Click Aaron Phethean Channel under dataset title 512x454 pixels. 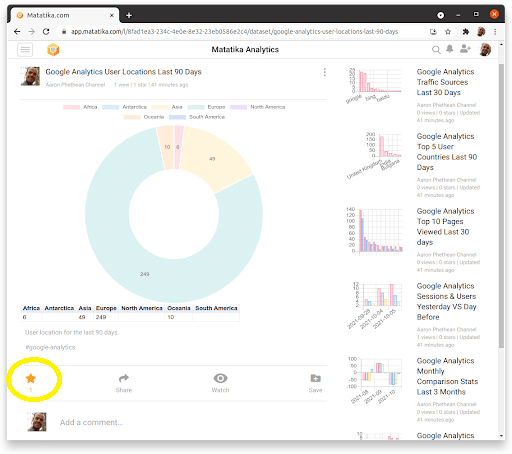click(x=75, y=85)
